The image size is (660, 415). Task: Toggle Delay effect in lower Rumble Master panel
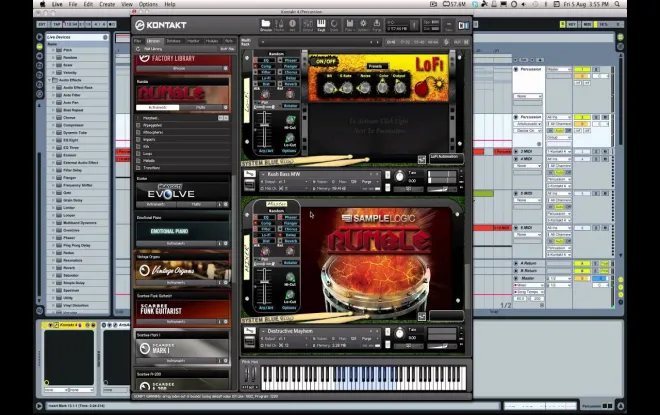(x=290, y=235)
